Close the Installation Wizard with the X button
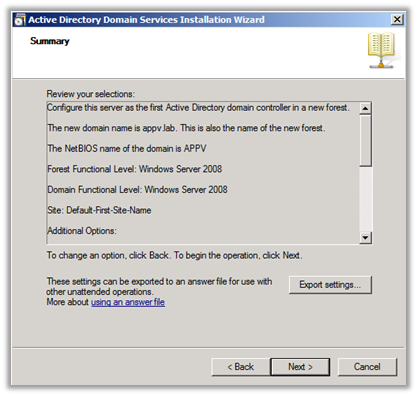Screen dimensions: 417x396 [397, 20]
